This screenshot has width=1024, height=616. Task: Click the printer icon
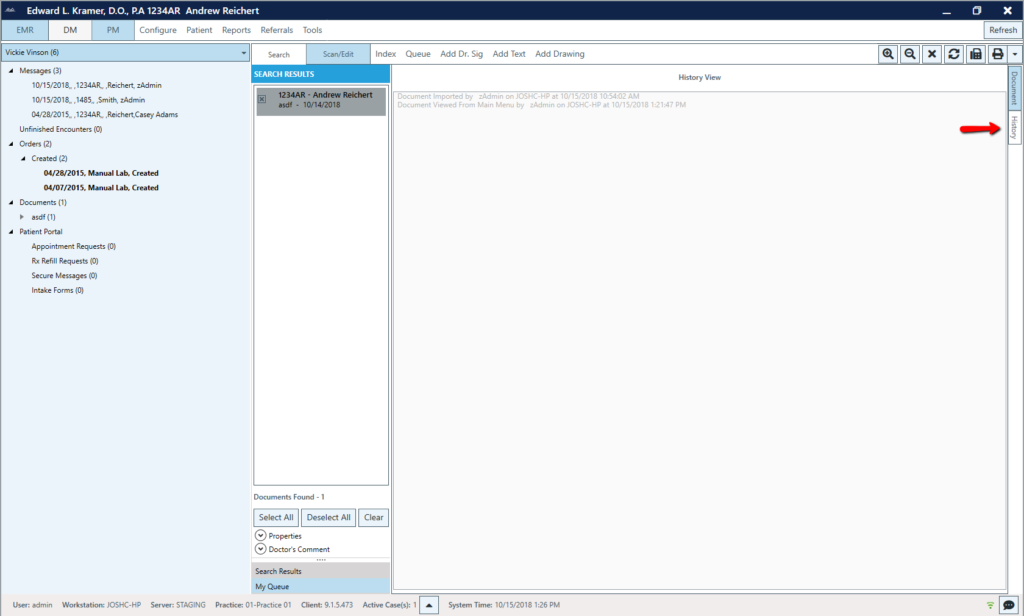[998, 54]
